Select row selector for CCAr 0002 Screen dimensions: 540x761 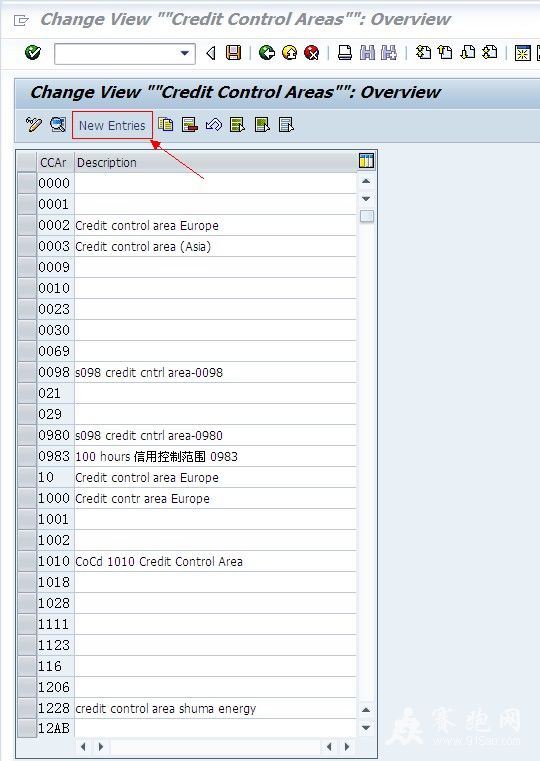tap(27, 225)
